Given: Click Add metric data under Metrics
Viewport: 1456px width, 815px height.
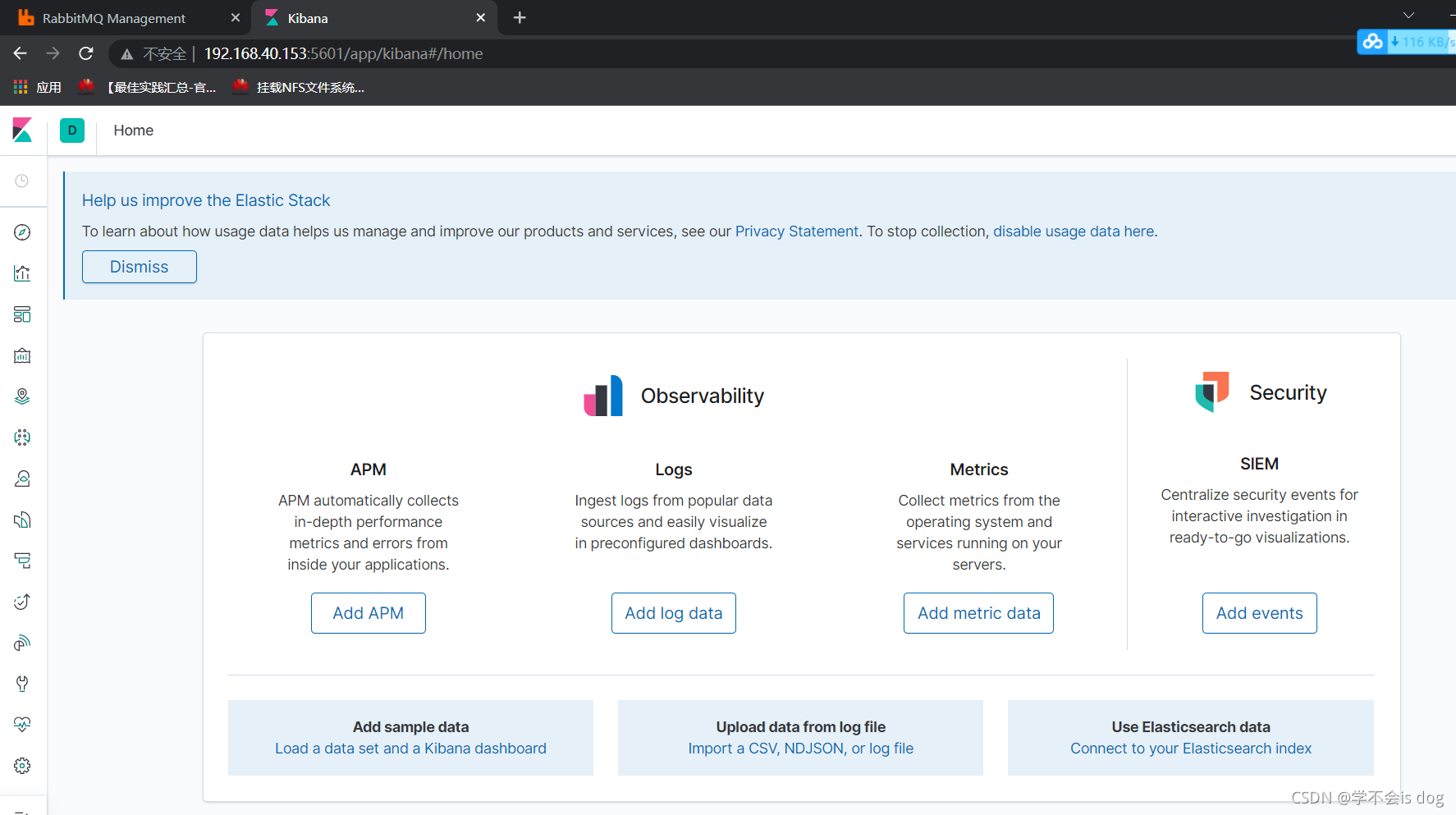Looking at the screenshot, I should click(x=978, y=613).
